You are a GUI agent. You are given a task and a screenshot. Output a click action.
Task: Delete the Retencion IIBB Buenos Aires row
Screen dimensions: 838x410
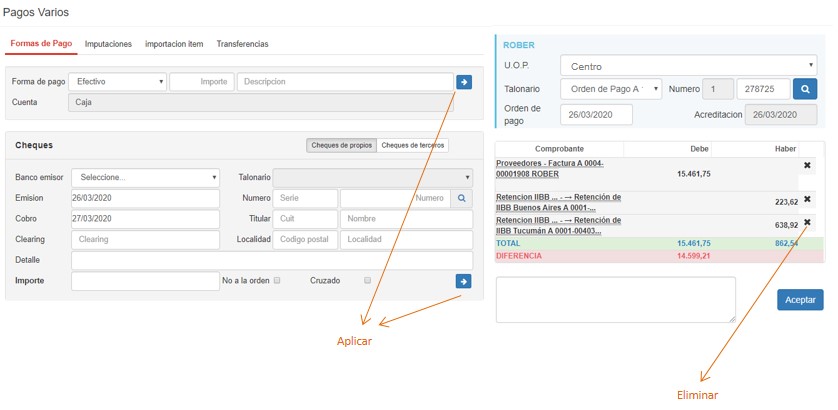tap(807, 199)
